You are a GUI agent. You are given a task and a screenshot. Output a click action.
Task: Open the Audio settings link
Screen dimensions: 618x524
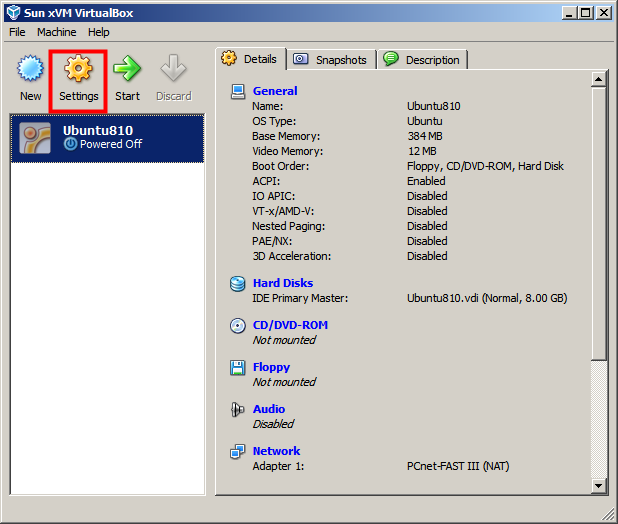(x=269, y=409)
